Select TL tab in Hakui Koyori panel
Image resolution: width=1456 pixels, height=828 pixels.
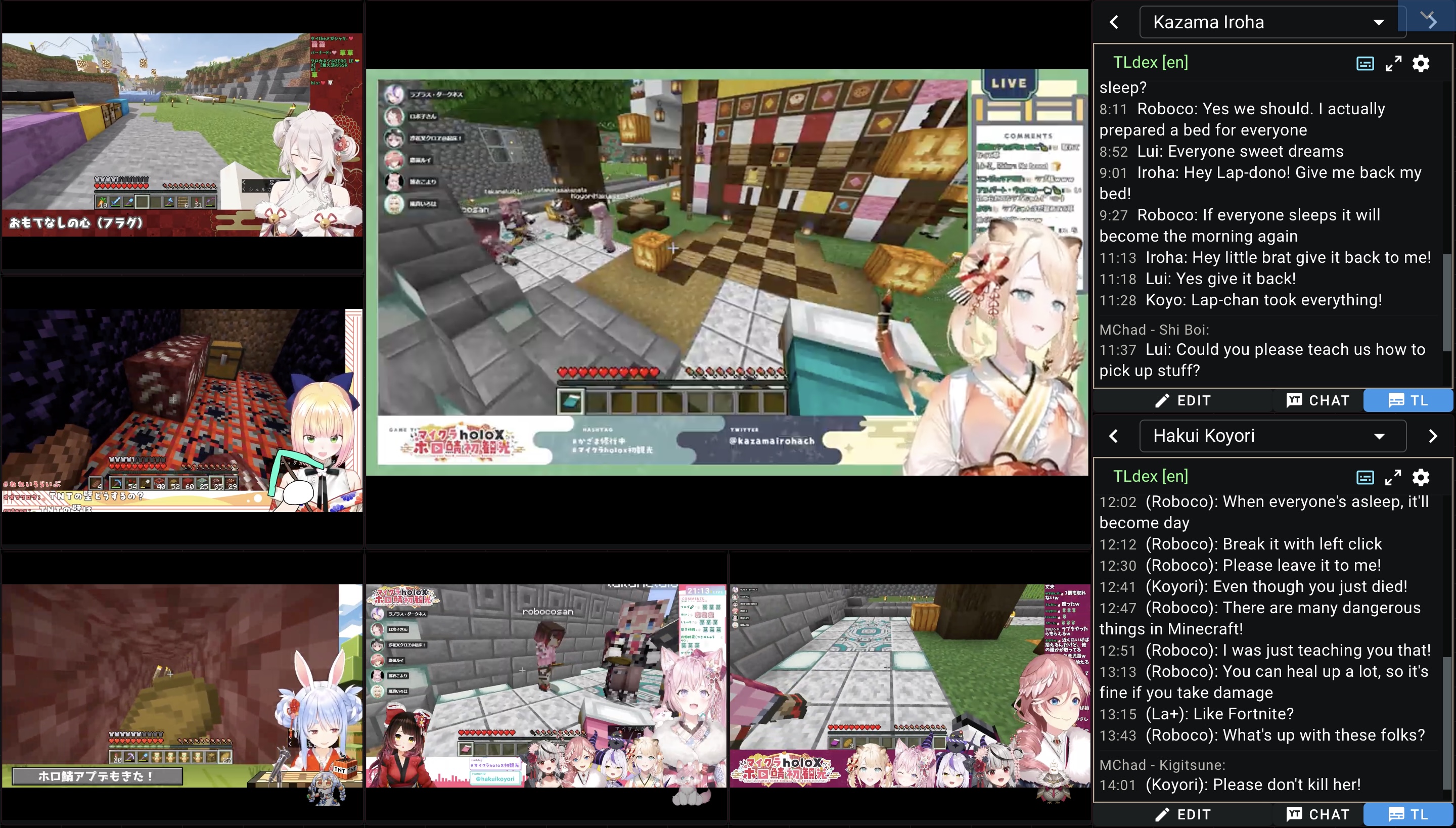click(x=1408, y=814)
